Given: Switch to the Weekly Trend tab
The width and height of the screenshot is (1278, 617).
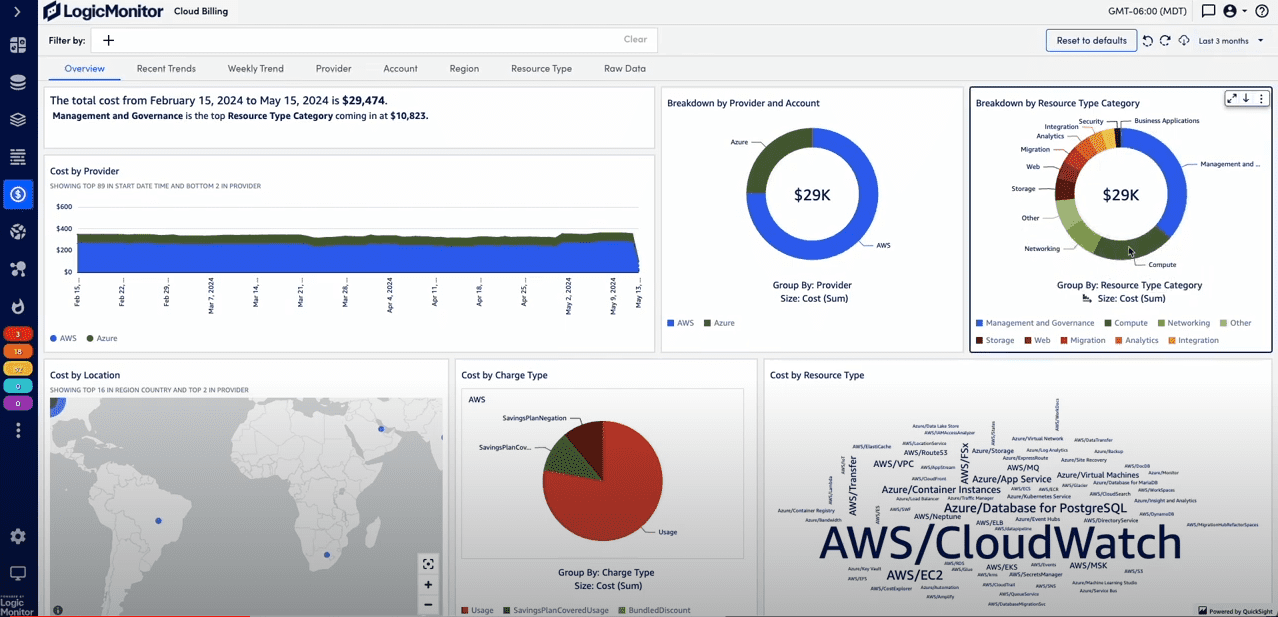Looking at the screenshot, I should pos(256,69).
